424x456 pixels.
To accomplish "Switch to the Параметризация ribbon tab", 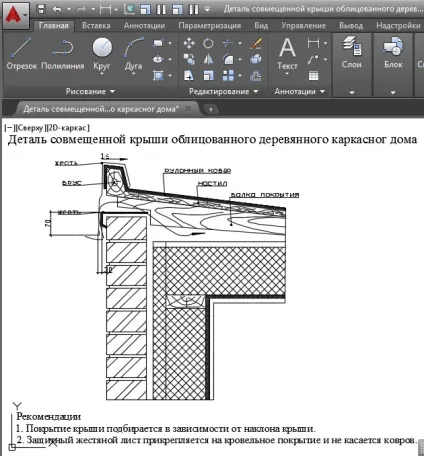I will click(x=209, y=26).
